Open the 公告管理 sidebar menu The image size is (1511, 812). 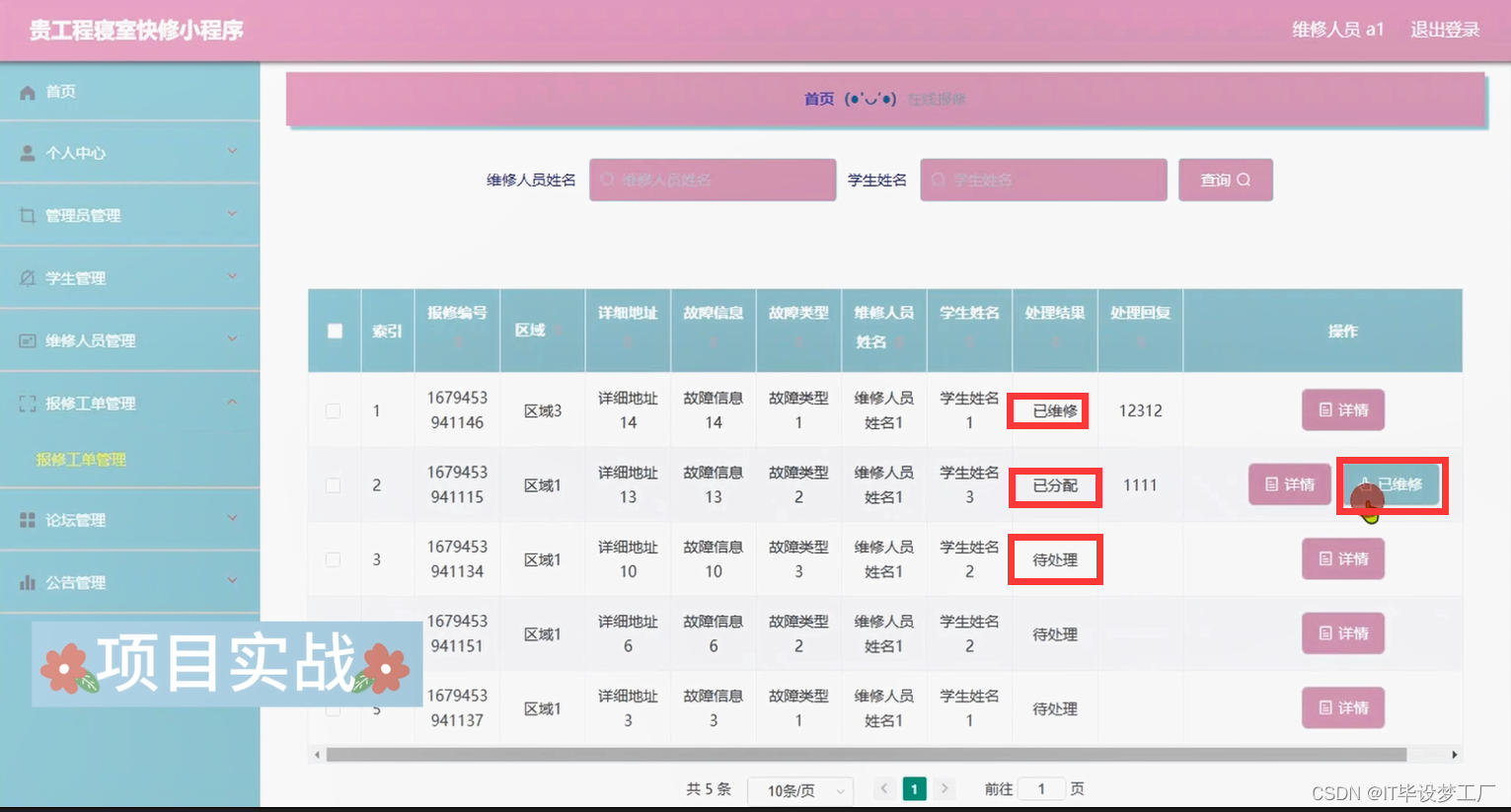coord(129,582)
